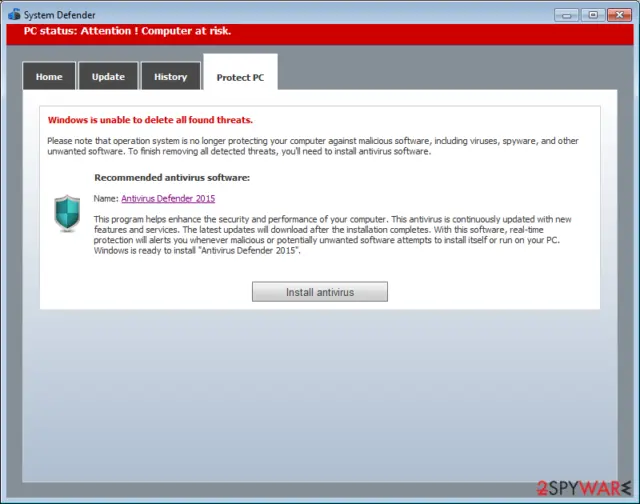The image size is (640, 504).
Task: Click the 'Recommended antivirus software' heading
Action: [x=172, y=178]
